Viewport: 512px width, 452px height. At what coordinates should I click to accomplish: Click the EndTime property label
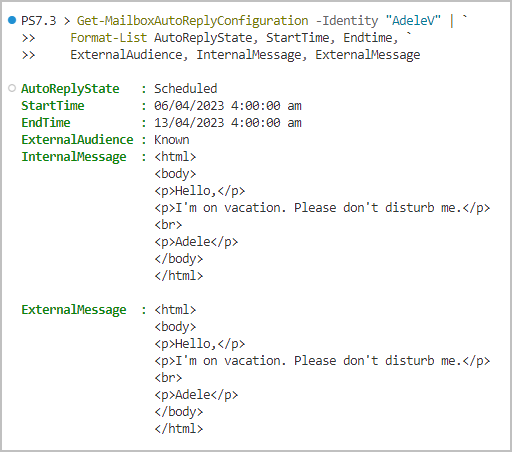pos(46,123)
